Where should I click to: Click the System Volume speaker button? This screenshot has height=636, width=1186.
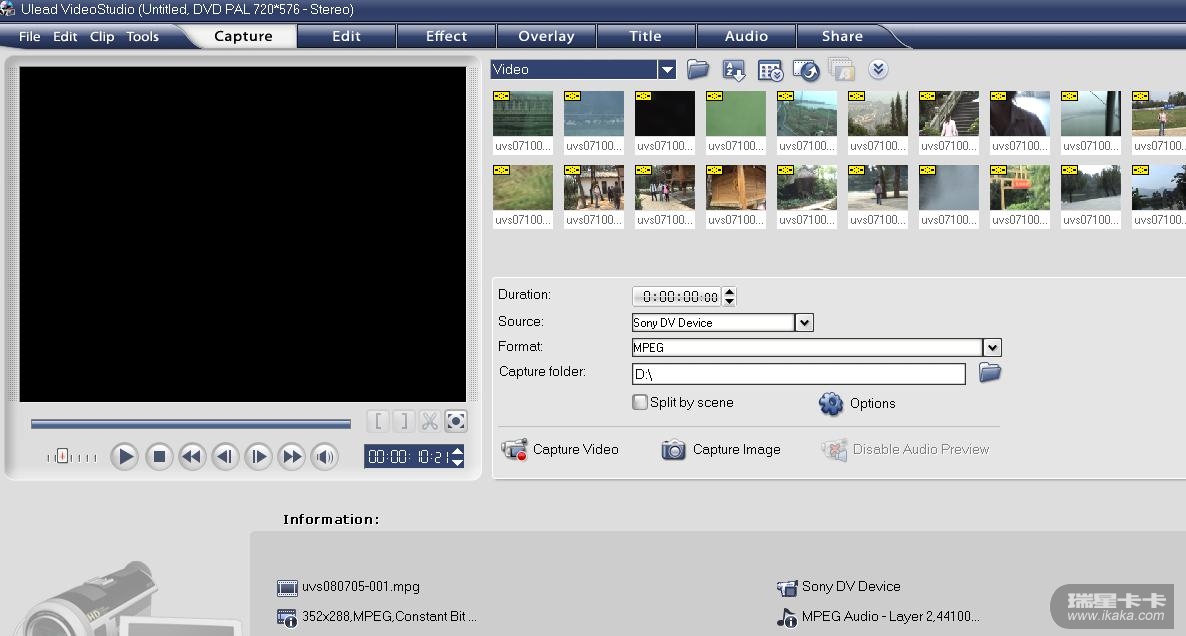pyautogui.click(x=324, y=457)
